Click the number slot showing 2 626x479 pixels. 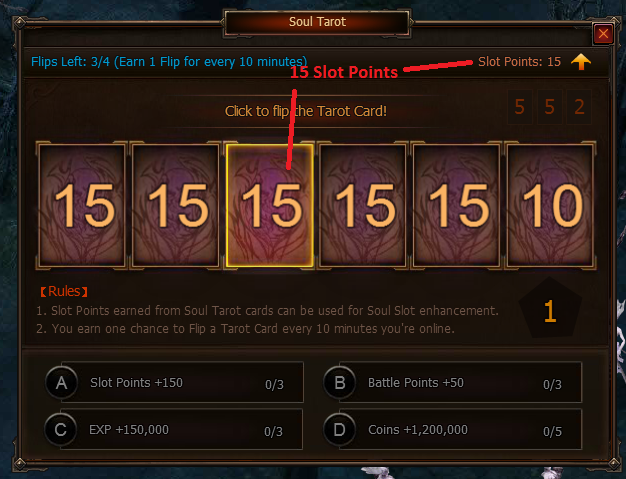click(579, 107)
